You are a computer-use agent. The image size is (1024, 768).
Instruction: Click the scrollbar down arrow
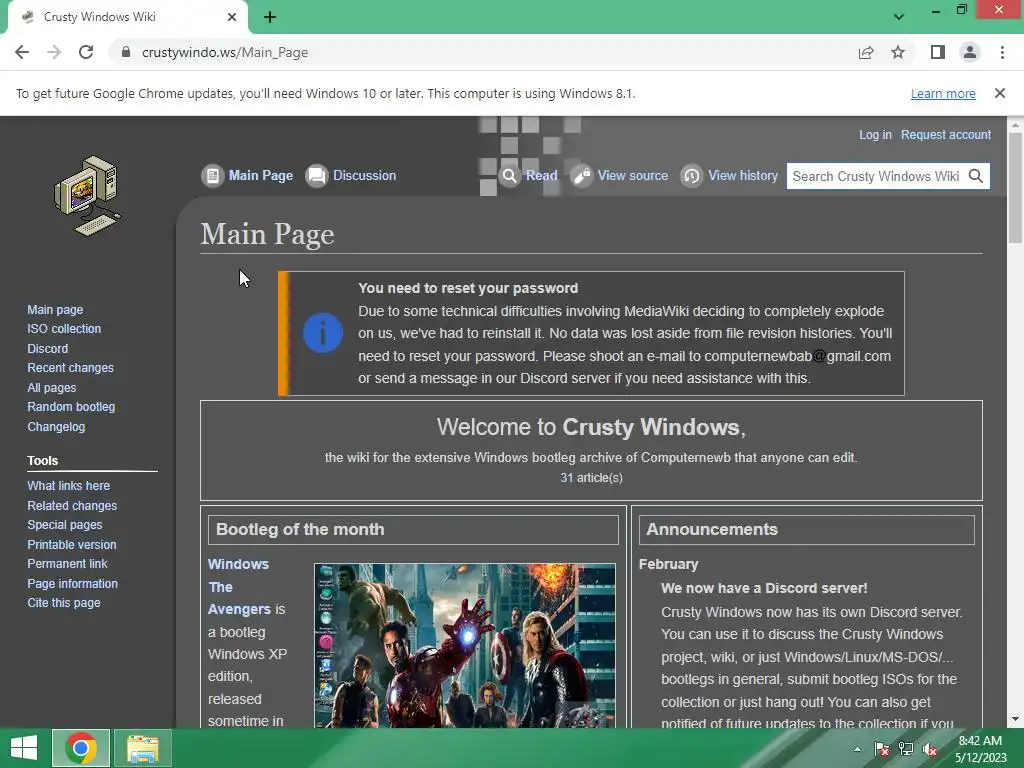pyautogui.click(x=1015, y=719)
